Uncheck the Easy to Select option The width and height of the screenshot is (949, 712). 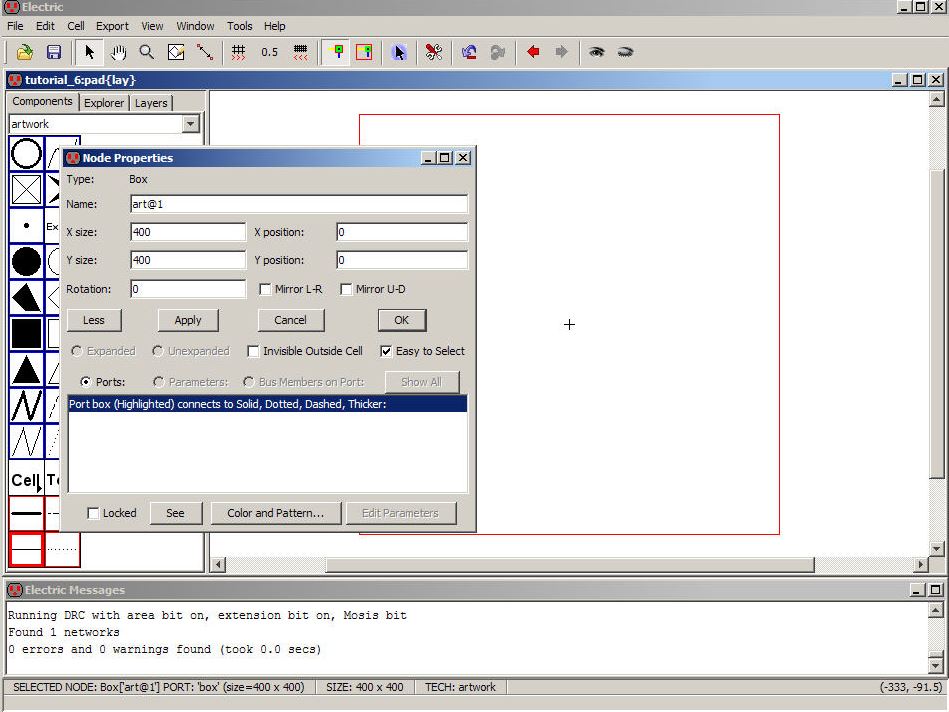pos(386,352)
